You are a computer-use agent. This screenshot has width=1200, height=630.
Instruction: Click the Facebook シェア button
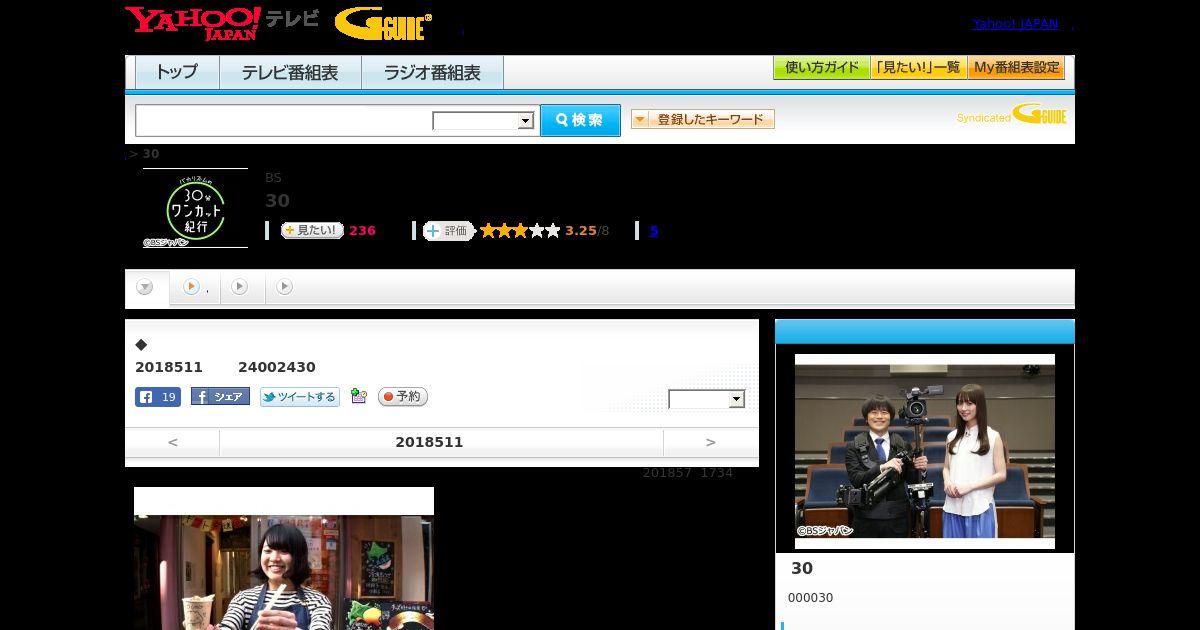pyautogui.click(x=220, y=397)
